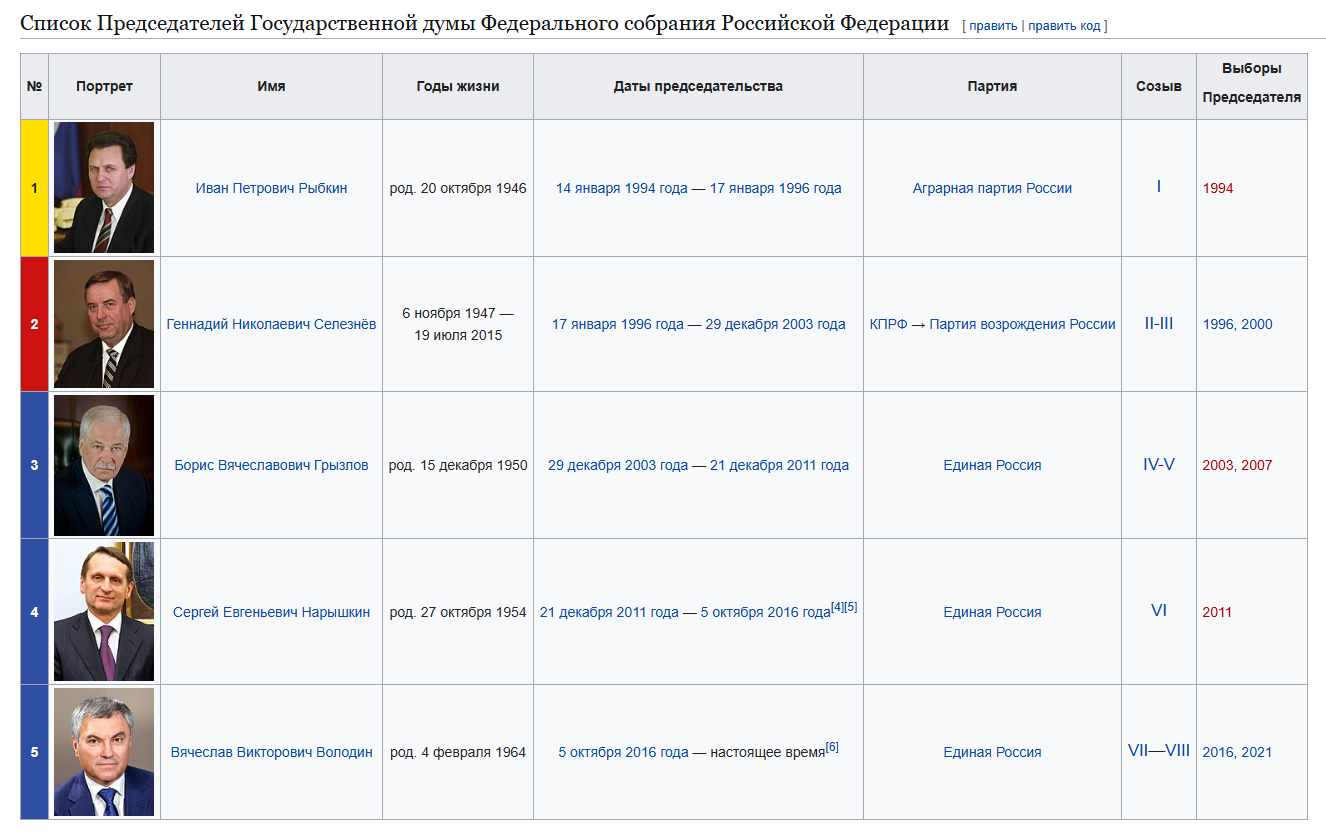Click the VI convocation link
This screenshot has width=1326, height=835.
(x=1158, y=610)
